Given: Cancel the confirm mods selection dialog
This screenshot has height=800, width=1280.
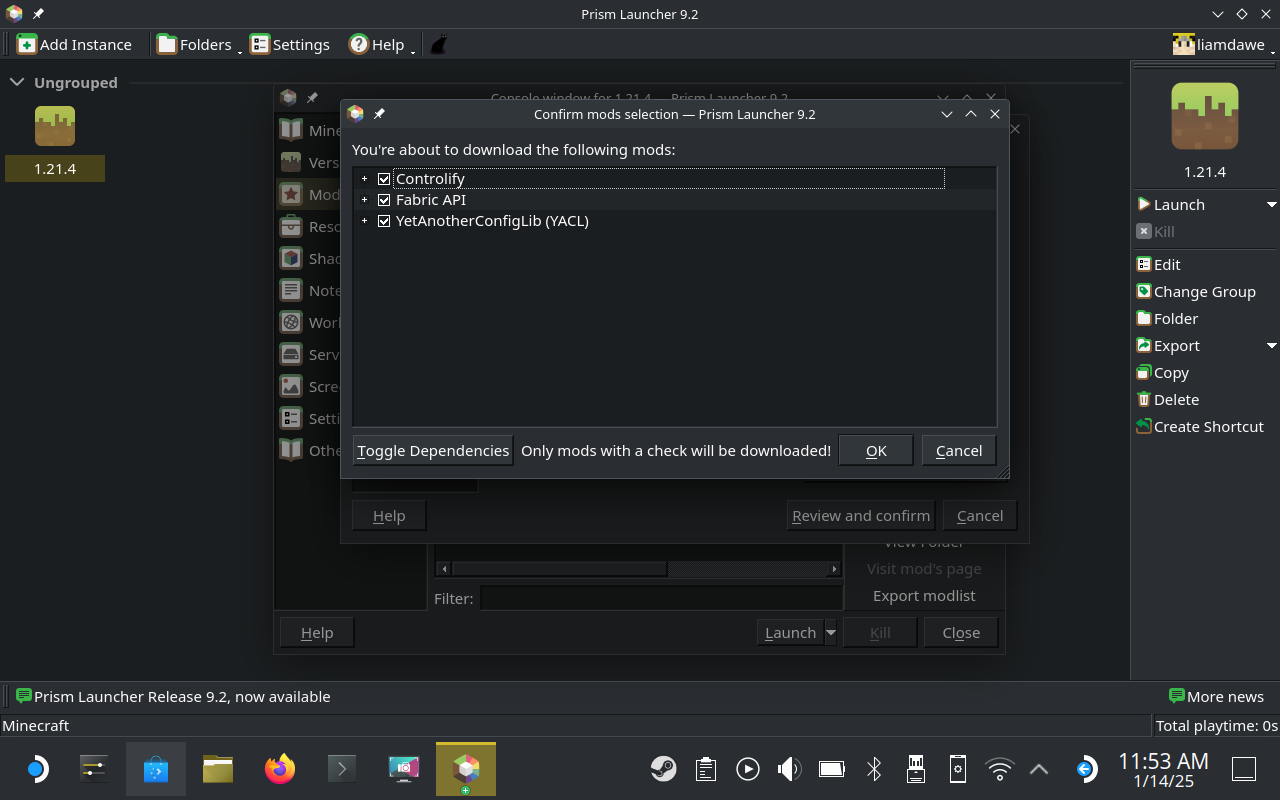Looking at the screenshot, I should click(x=958, y=451).
